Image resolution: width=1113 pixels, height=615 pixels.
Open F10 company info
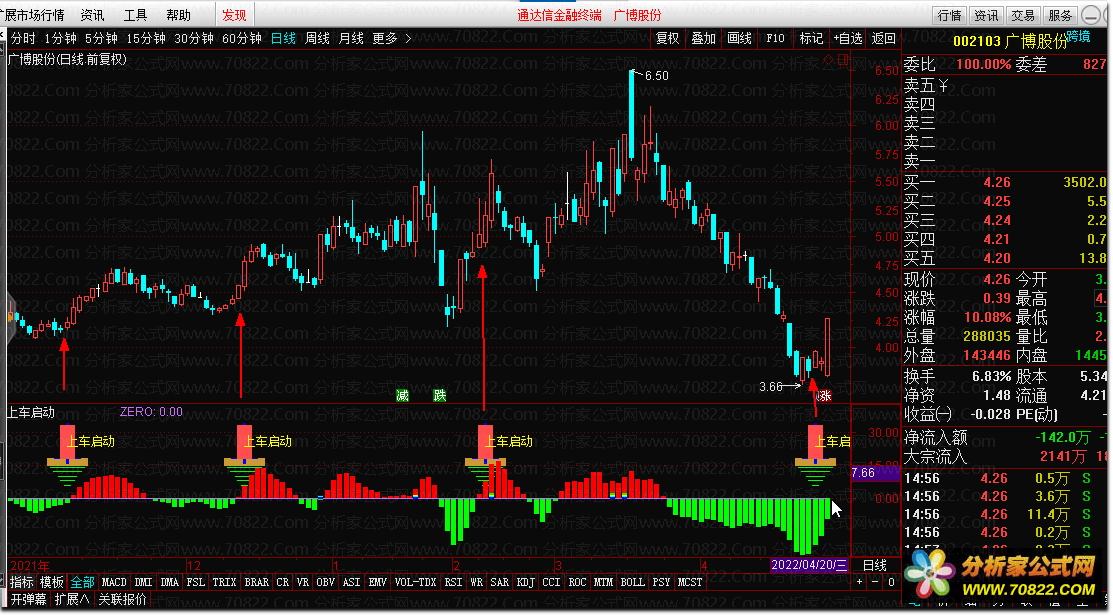[775, 38]
